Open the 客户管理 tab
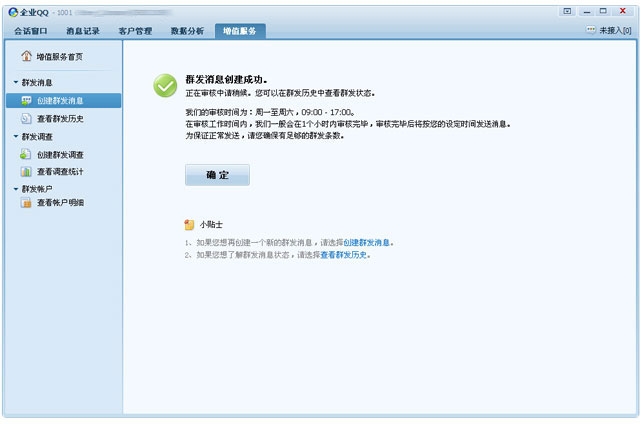642x424 pixels. 135,31
